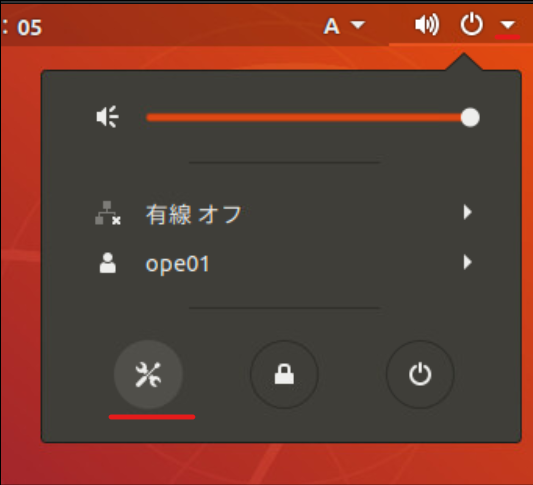This screenshot has height=485, width=533.
Task: Click the power icon in the top bar
Action: click(x=471, y=24)
